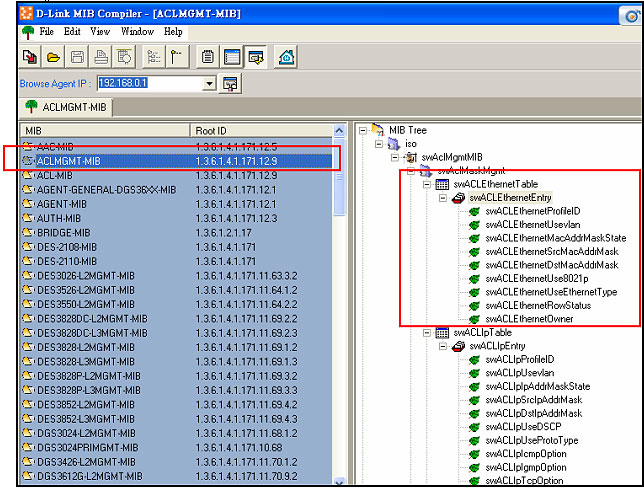Viewport: 644px width, 487px height.
Task: Click the Root ID column header
Action: click(x=260, y=130)
